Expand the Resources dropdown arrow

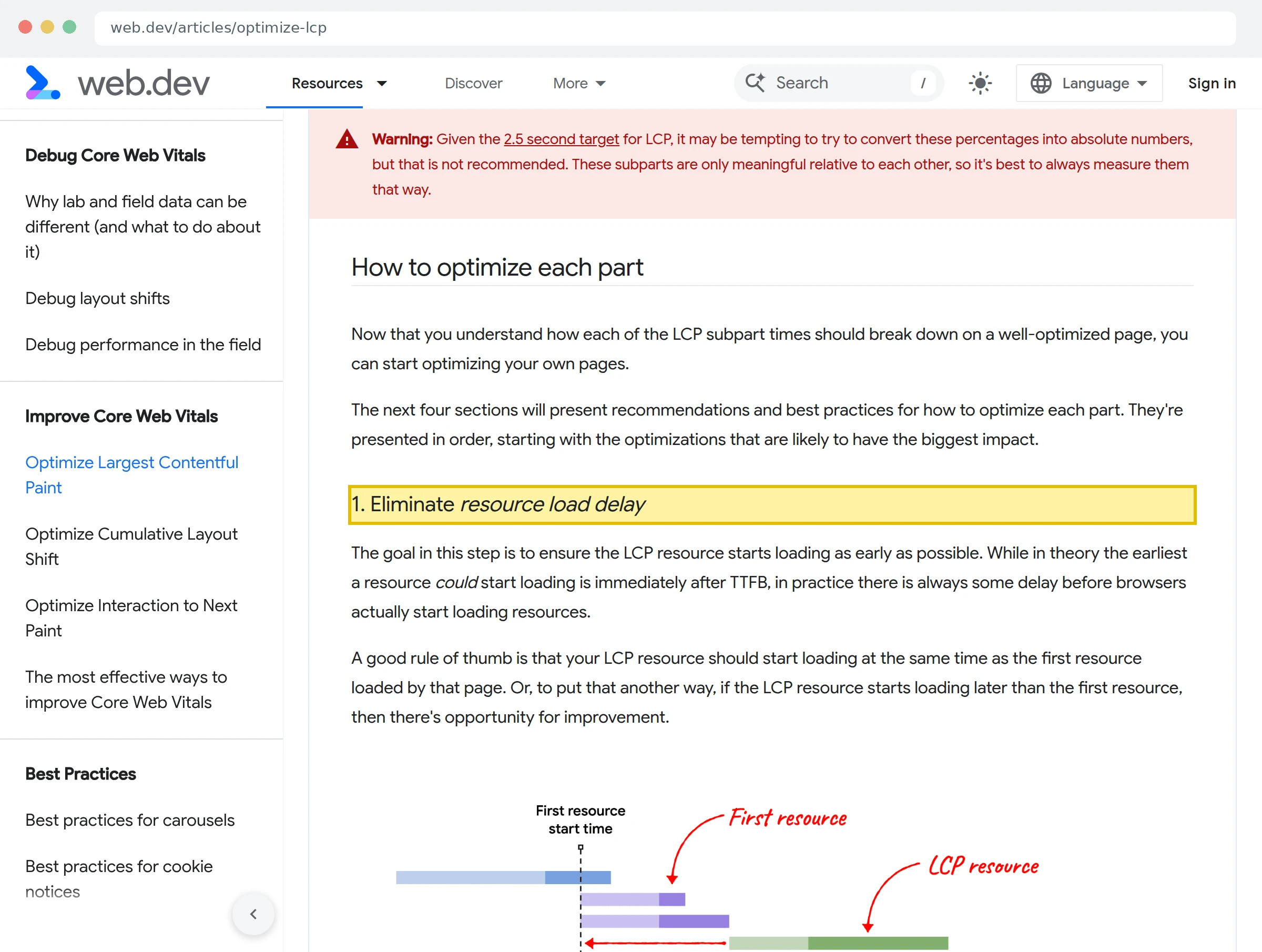point(382,84)
